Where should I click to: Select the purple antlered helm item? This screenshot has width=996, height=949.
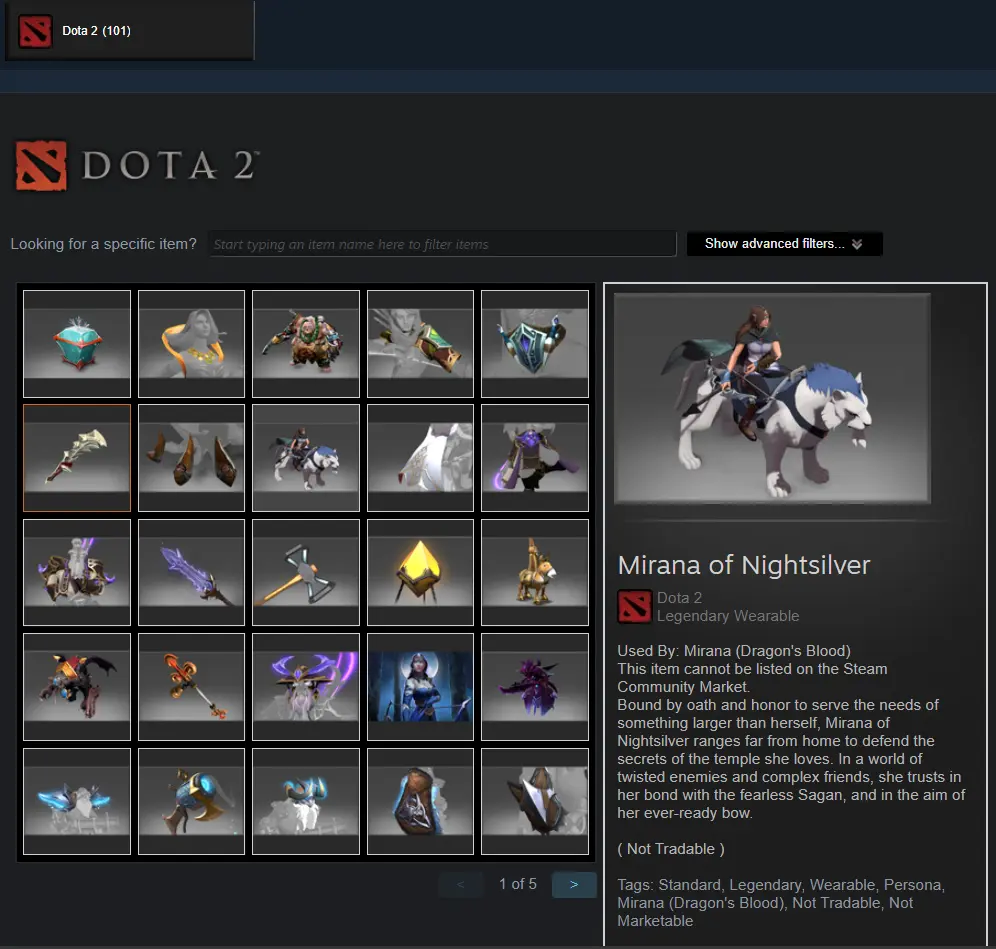(306, 687)
